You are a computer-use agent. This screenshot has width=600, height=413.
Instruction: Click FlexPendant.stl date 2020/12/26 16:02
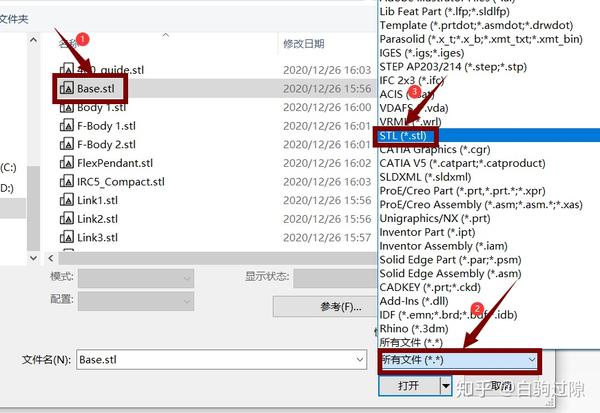[x=327, y=163]
